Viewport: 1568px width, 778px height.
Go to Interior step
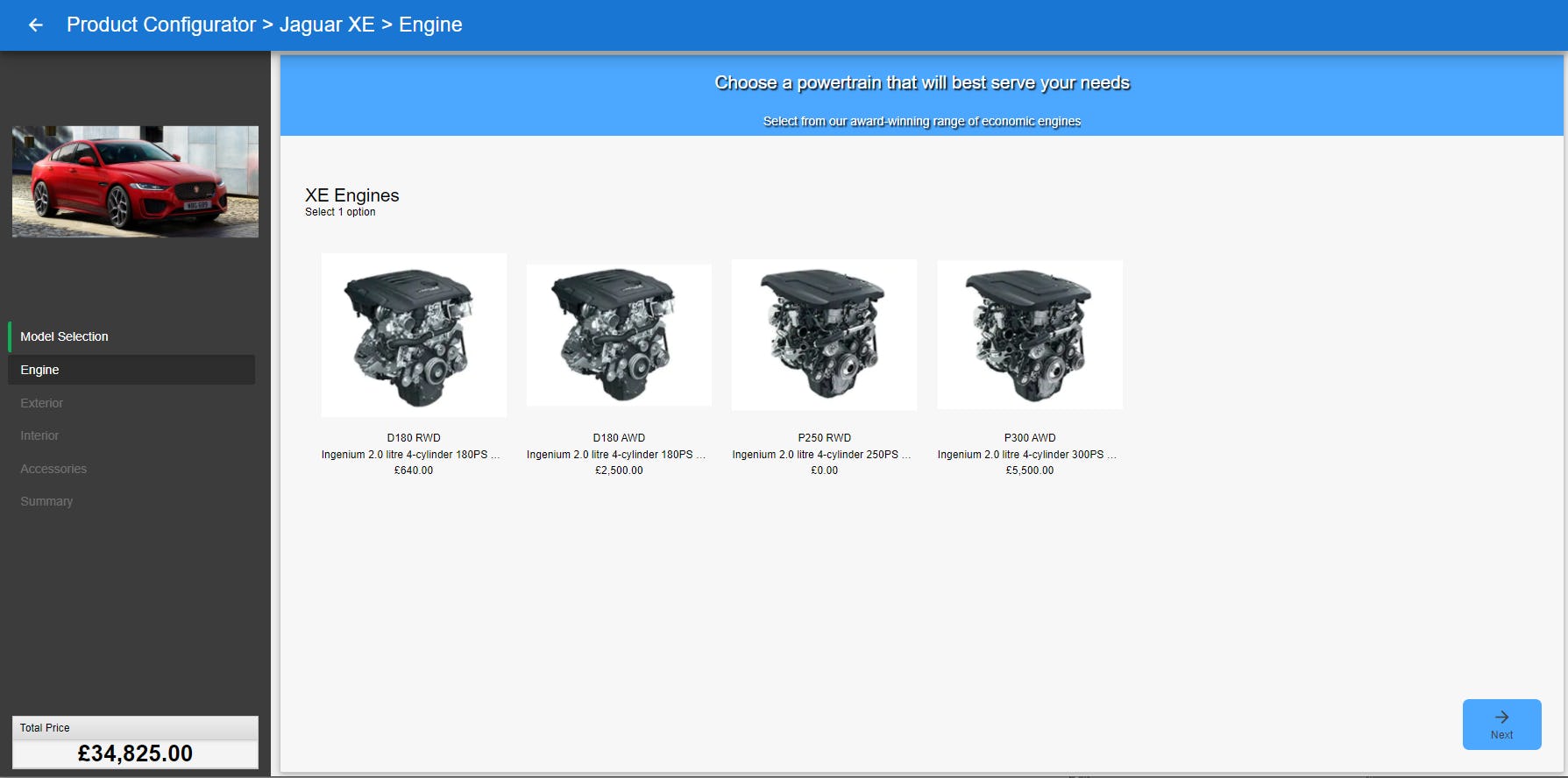(39, 435)
